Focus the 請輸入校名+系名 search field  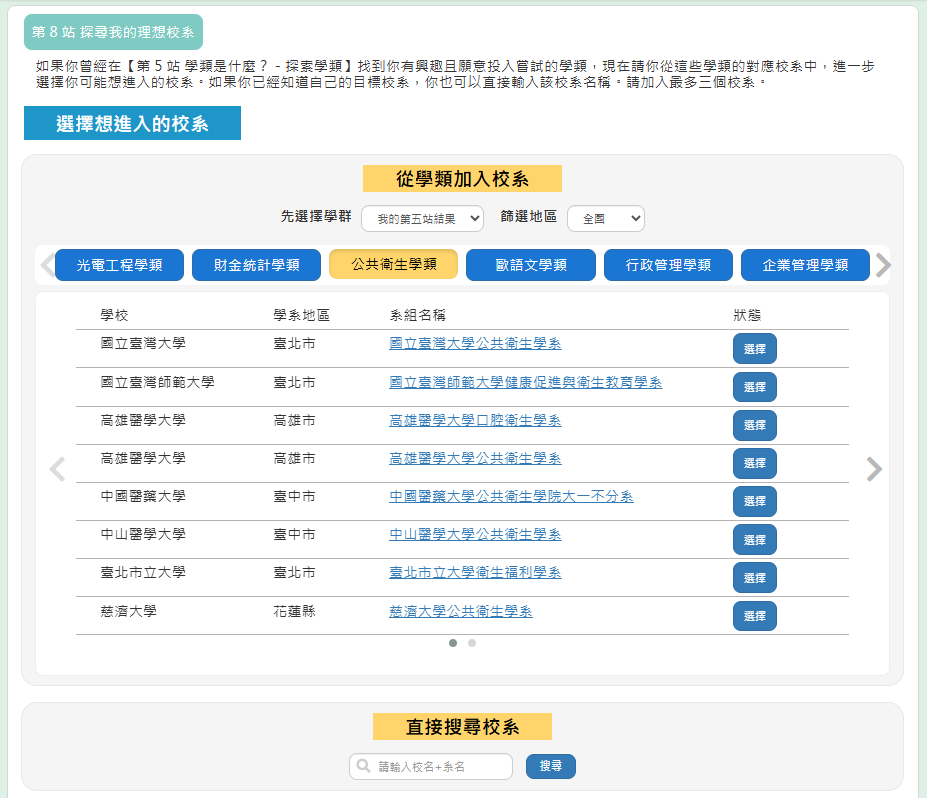(440, 766)
